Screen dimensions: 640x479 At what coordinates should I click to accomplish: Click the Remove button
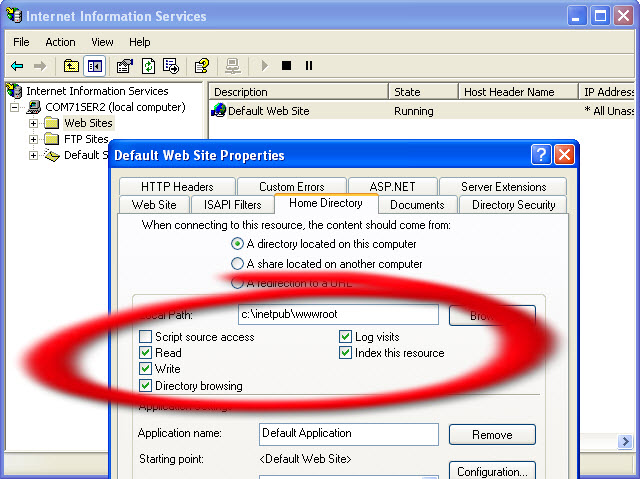[492, 435]
